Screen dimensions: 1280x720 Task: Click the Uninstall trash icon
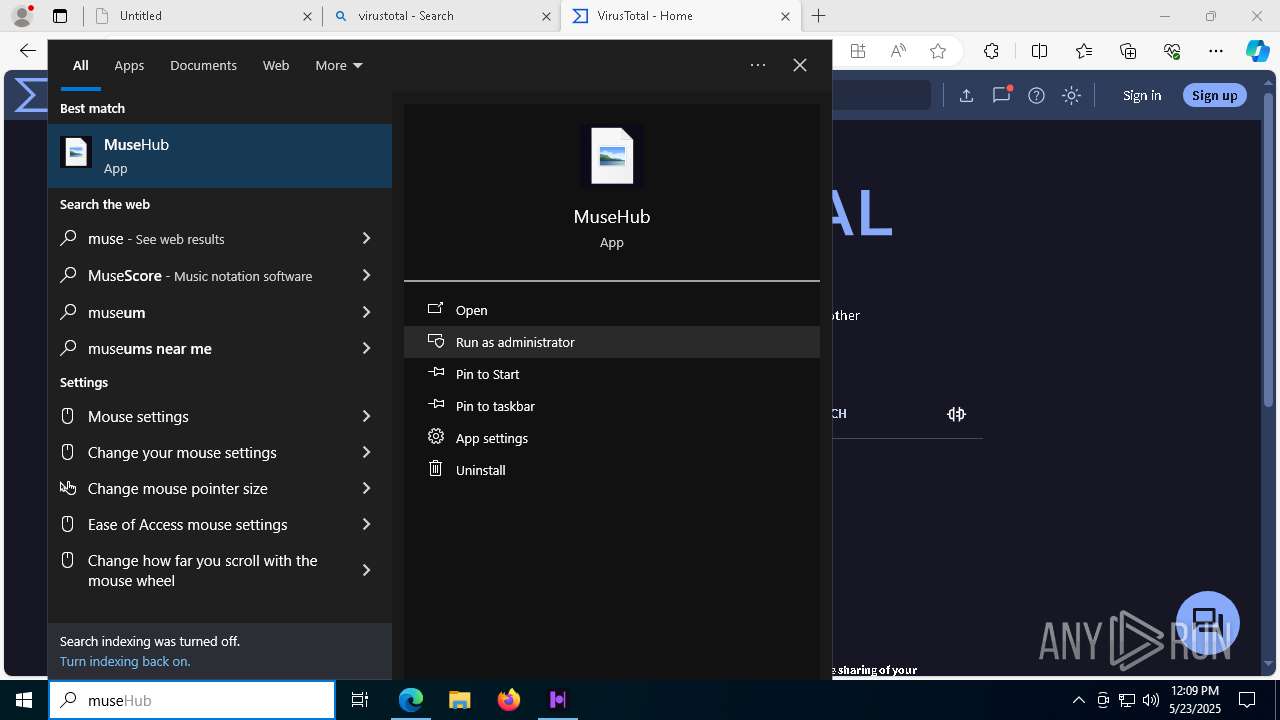(436, 469)
